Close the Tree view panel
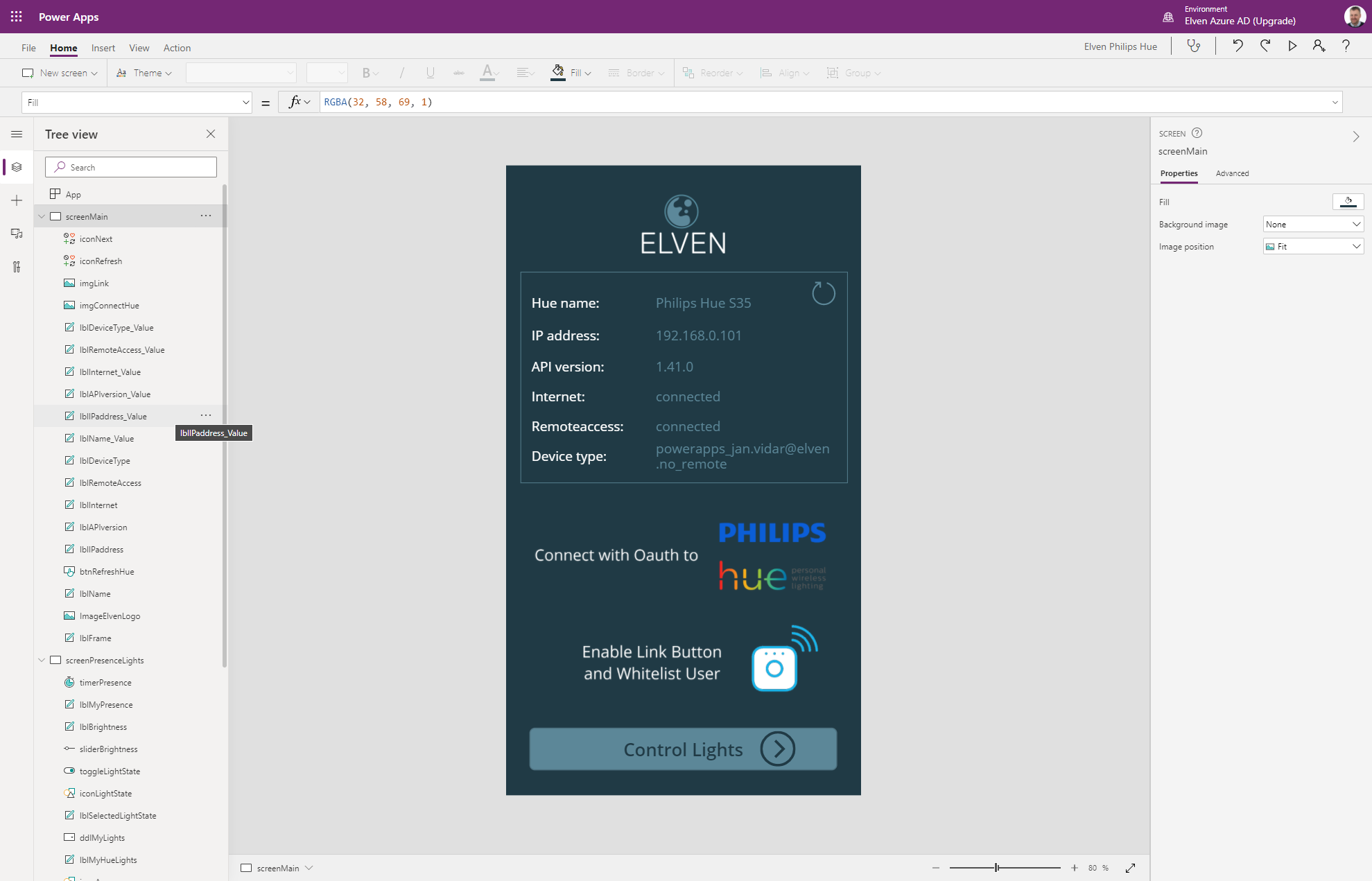This screenshot has height=881, width=1372. click(x=211, y=134)
